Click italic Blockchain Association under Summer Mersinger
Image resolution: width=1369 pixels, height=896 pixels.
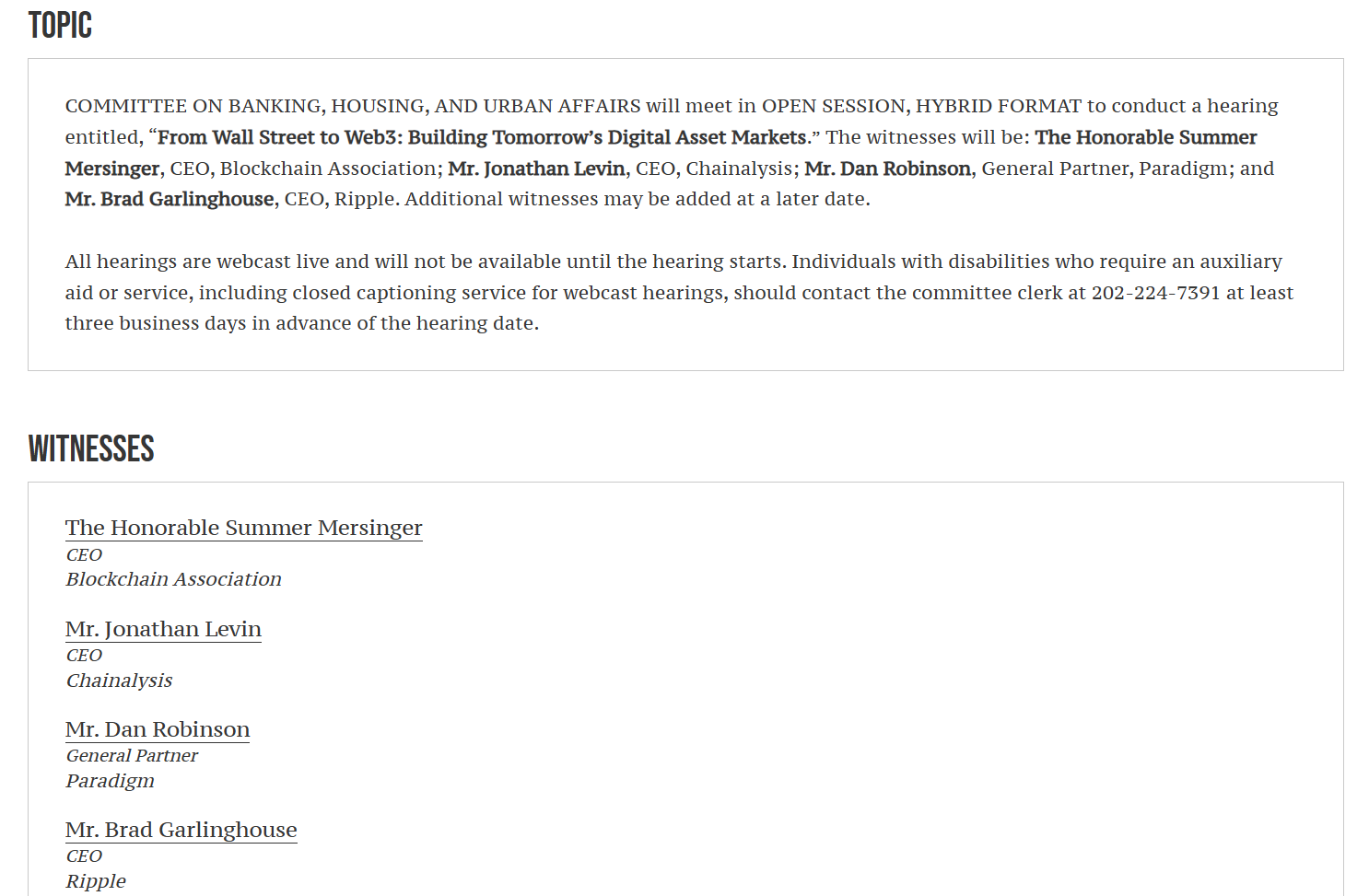[x=173, y=579]
